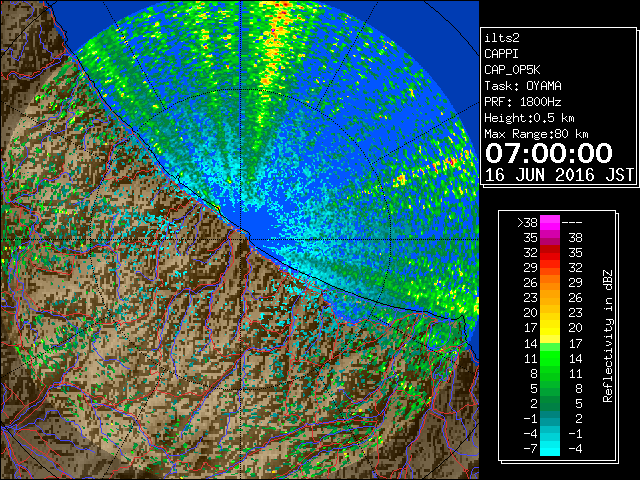Pick the yellow swatch in the 17–20 band
This screenshot has height=480, width=640.
(550, 328)
